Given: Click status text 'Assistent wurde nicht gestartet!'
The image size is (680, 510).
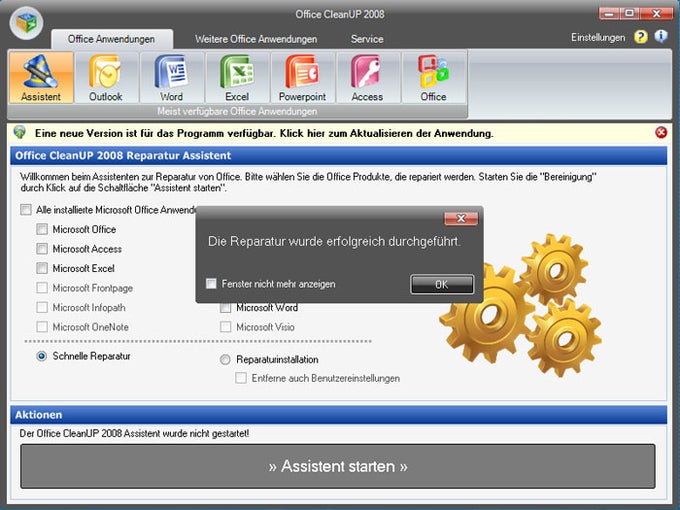Looking at the screenshot, I should point(134,433).
